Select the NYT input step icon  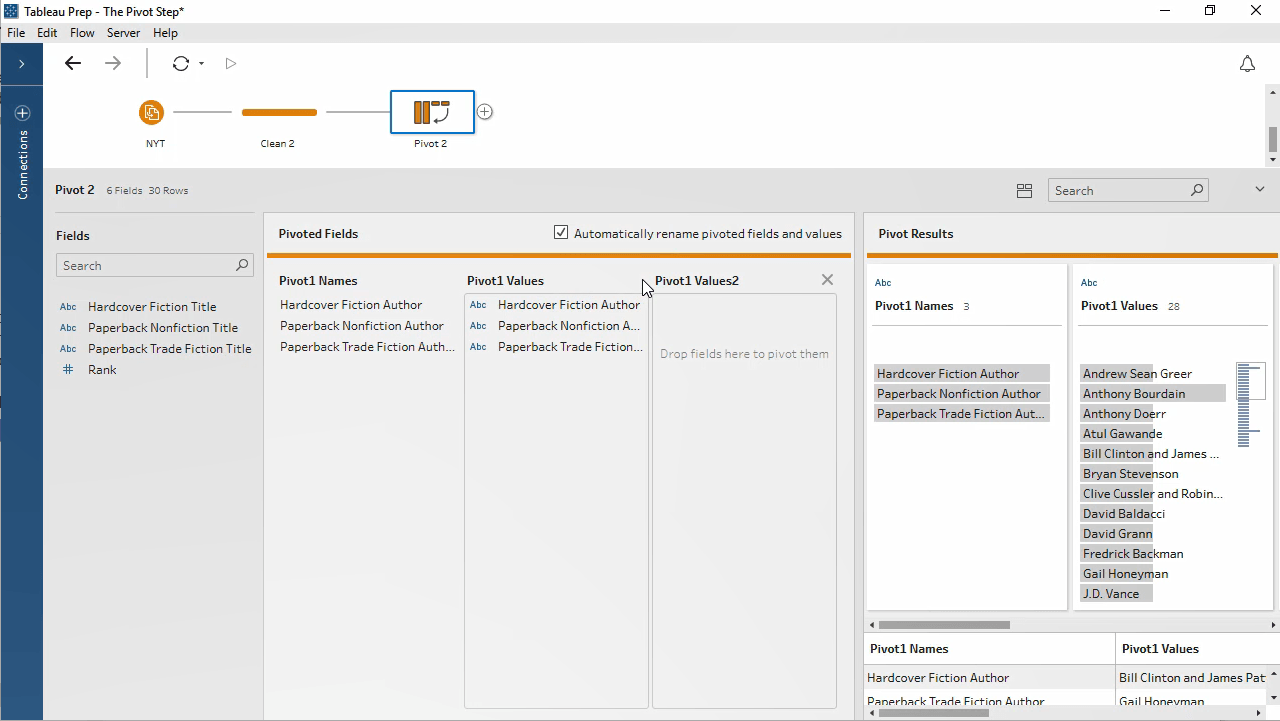152,112
